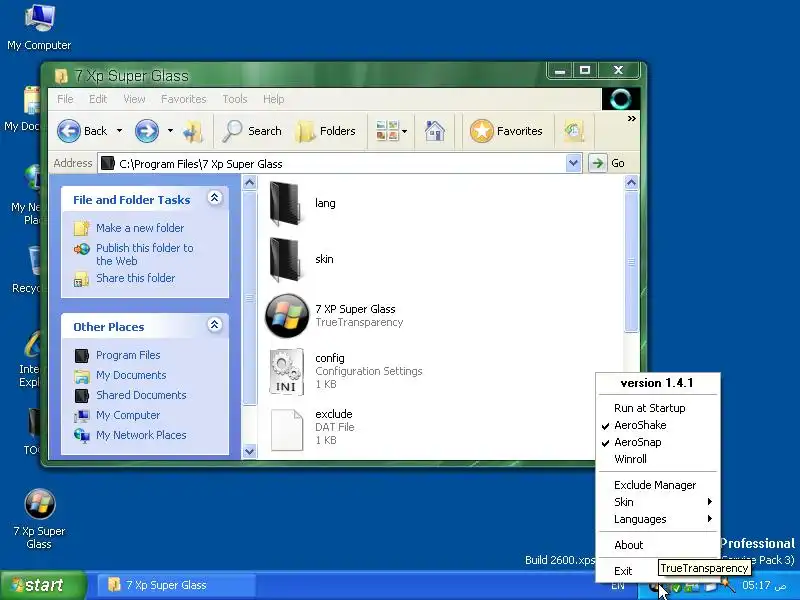Click Share this folder
Image resolution: width=800 pixels, height=600 pixels.
point(135,278)
